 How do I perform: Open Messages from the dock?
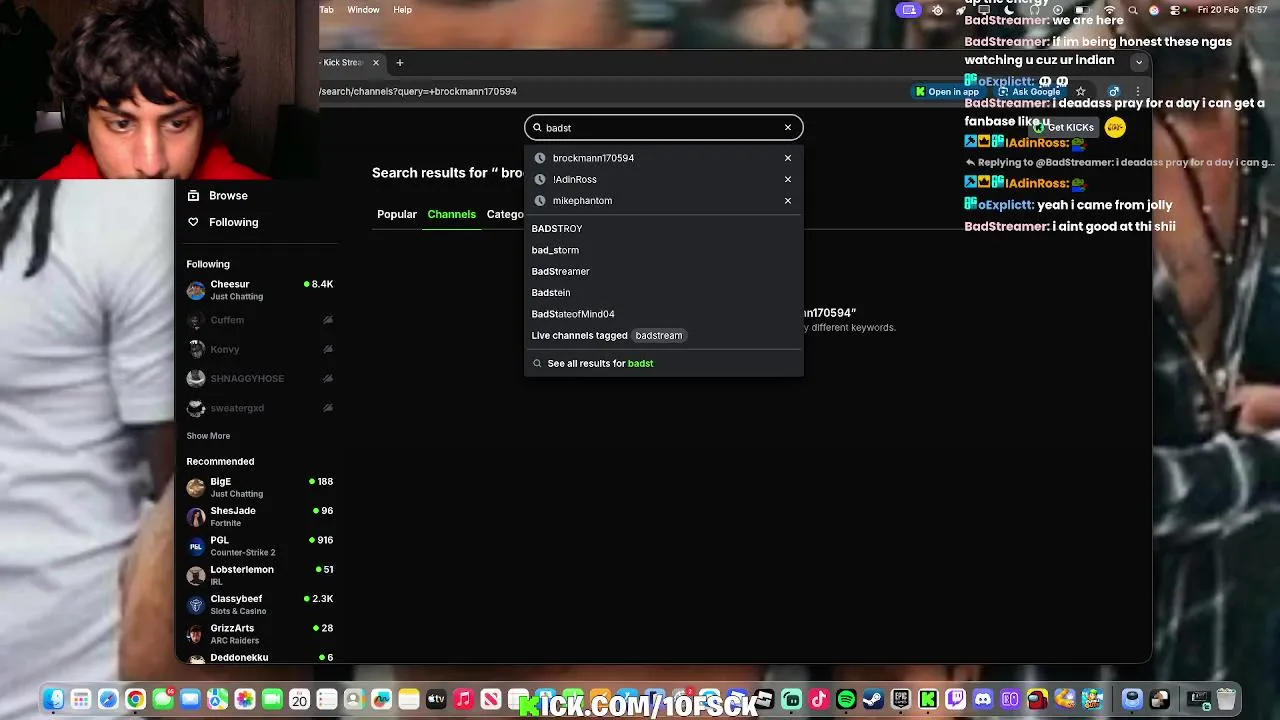click(163, 699)
